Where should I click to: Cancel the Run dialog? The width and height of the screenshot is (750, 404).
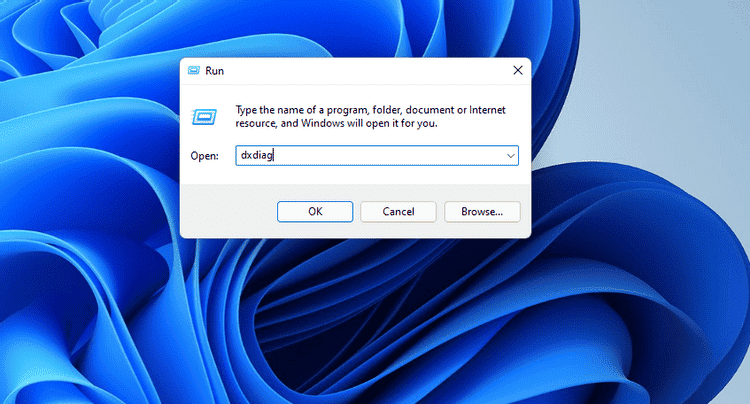[x=398, y=211]
